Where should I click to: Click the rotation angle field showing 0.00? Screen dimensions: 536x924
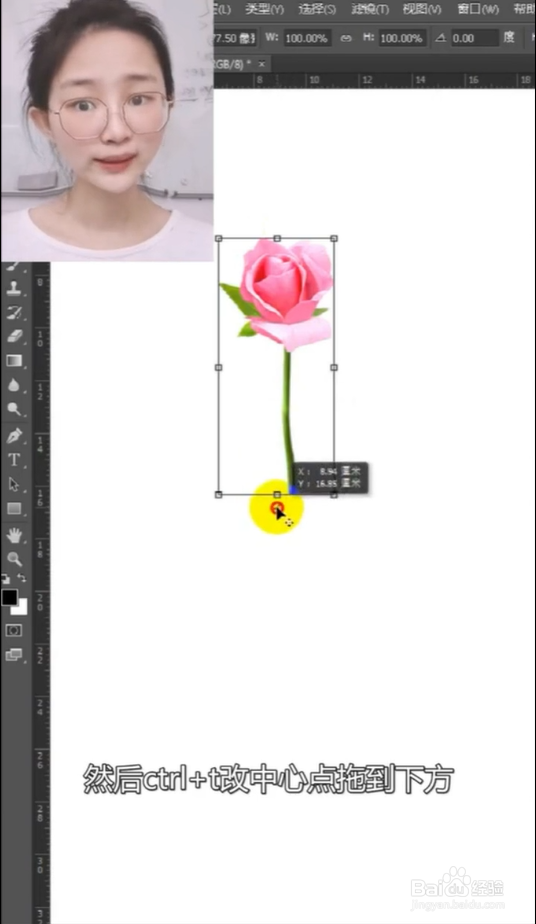(x=475, y=38)
